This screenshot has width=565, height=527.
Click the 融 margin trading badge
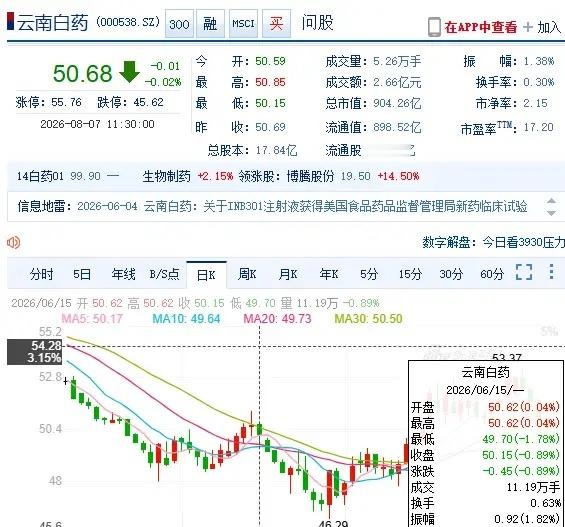(210, 24)
